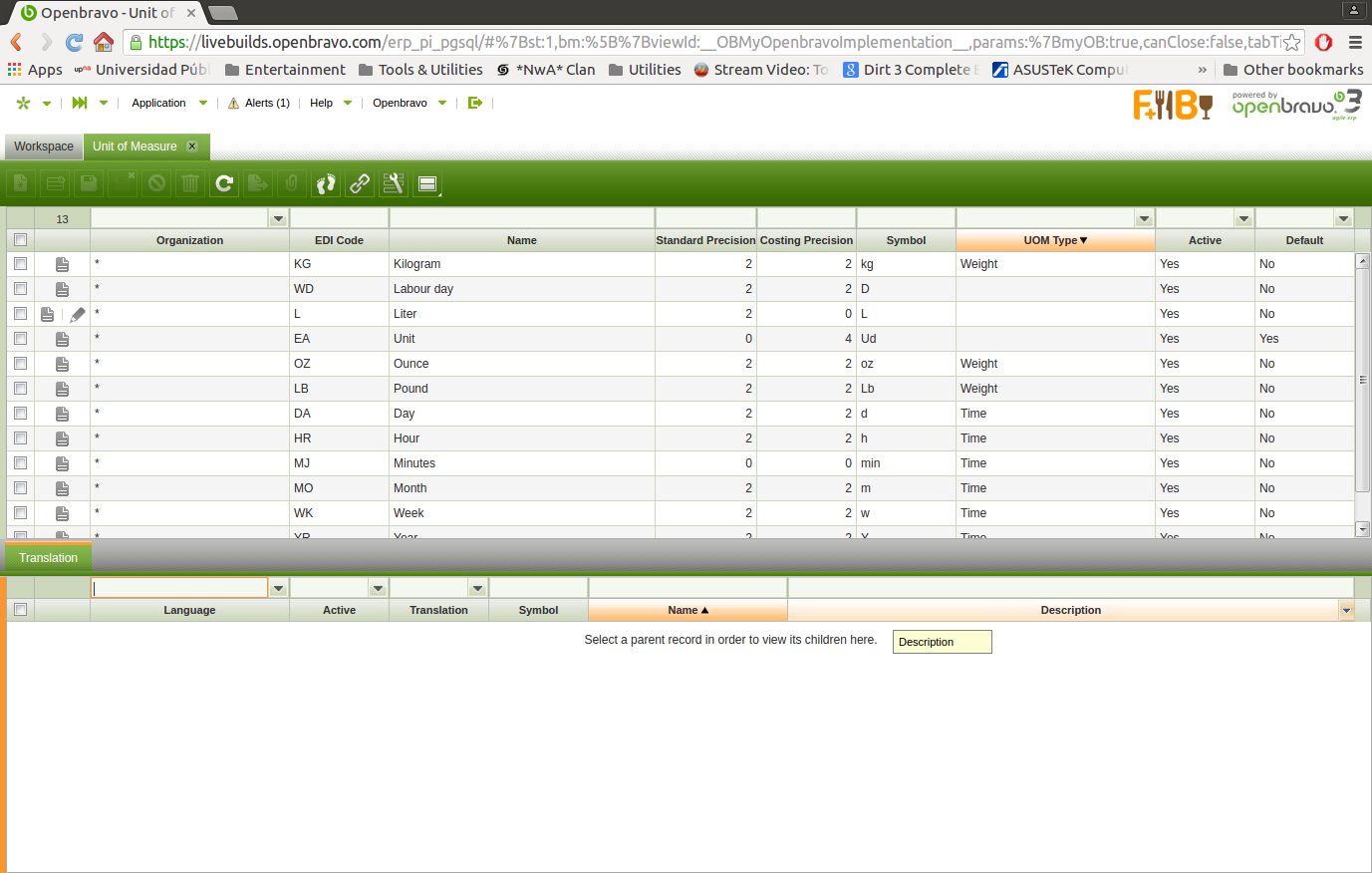
Task: Click the Name filter input field
Action: coord(521,218)
